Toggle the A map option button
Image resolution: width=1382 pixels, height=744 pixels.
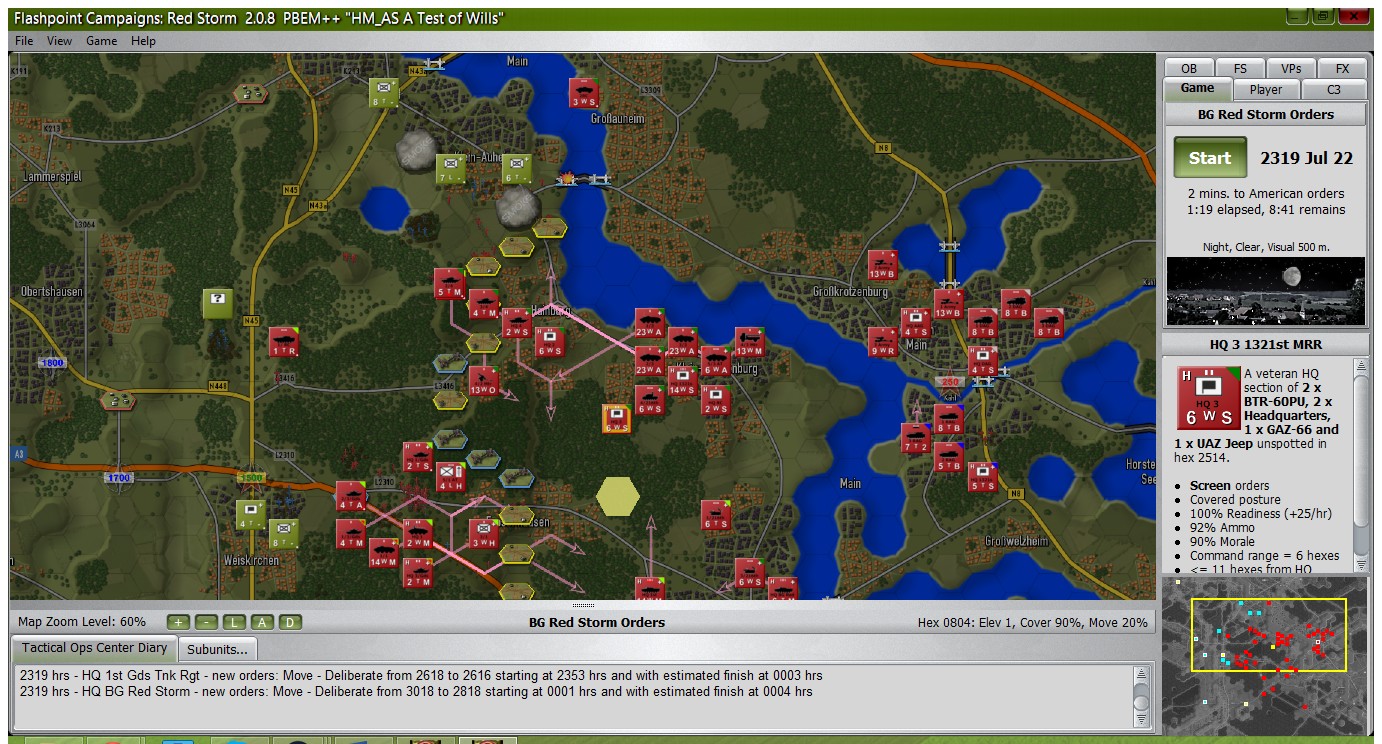261,622
